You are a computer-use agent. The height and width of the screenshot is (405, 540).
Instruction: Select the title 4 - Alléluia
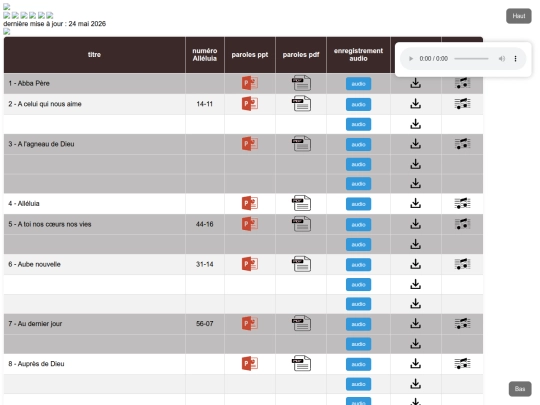pos(24,204)
